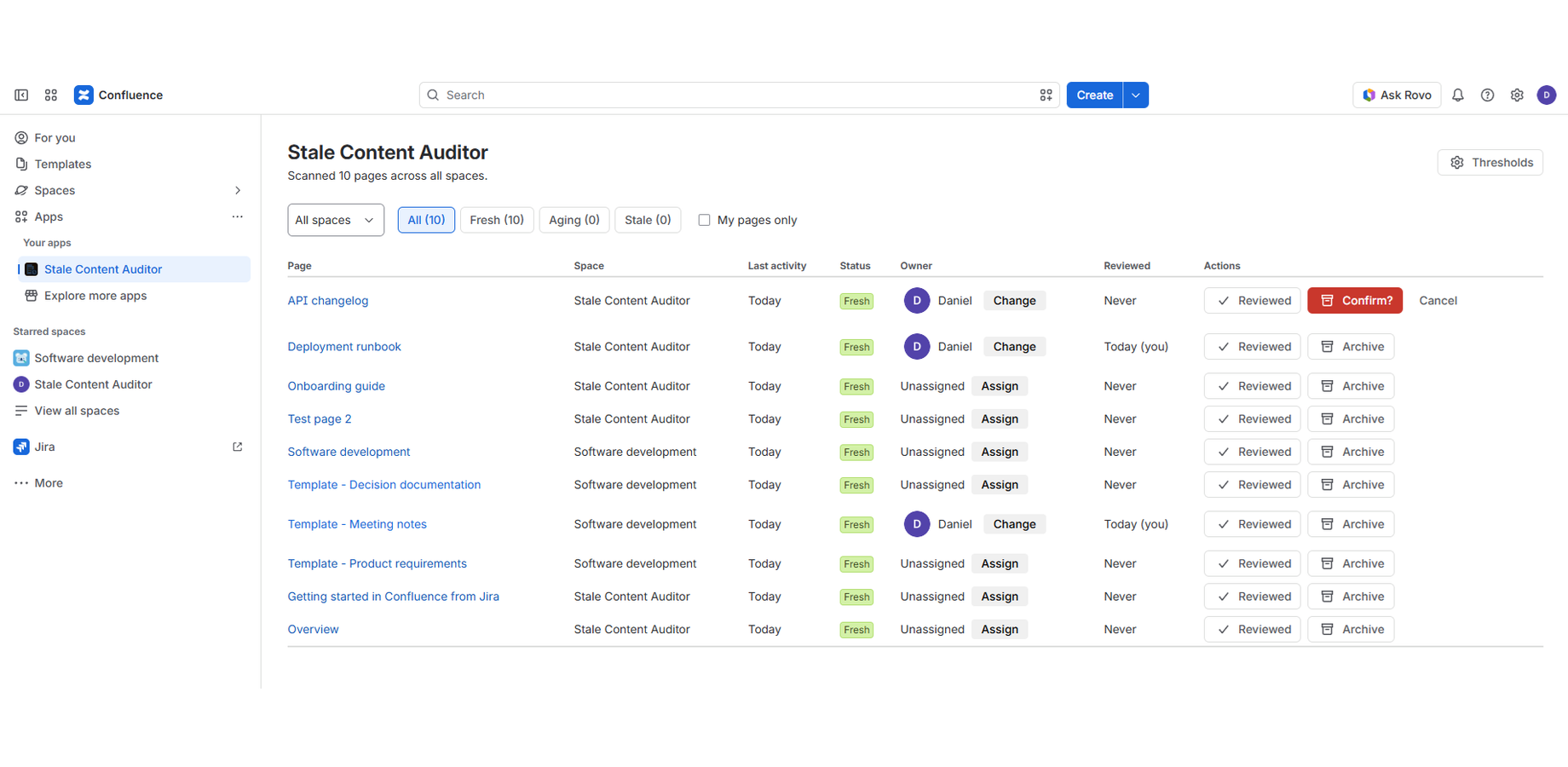Archive Template - Product requirements
The height and width of the screenshot is (767, 1568).
[1352, 563]
